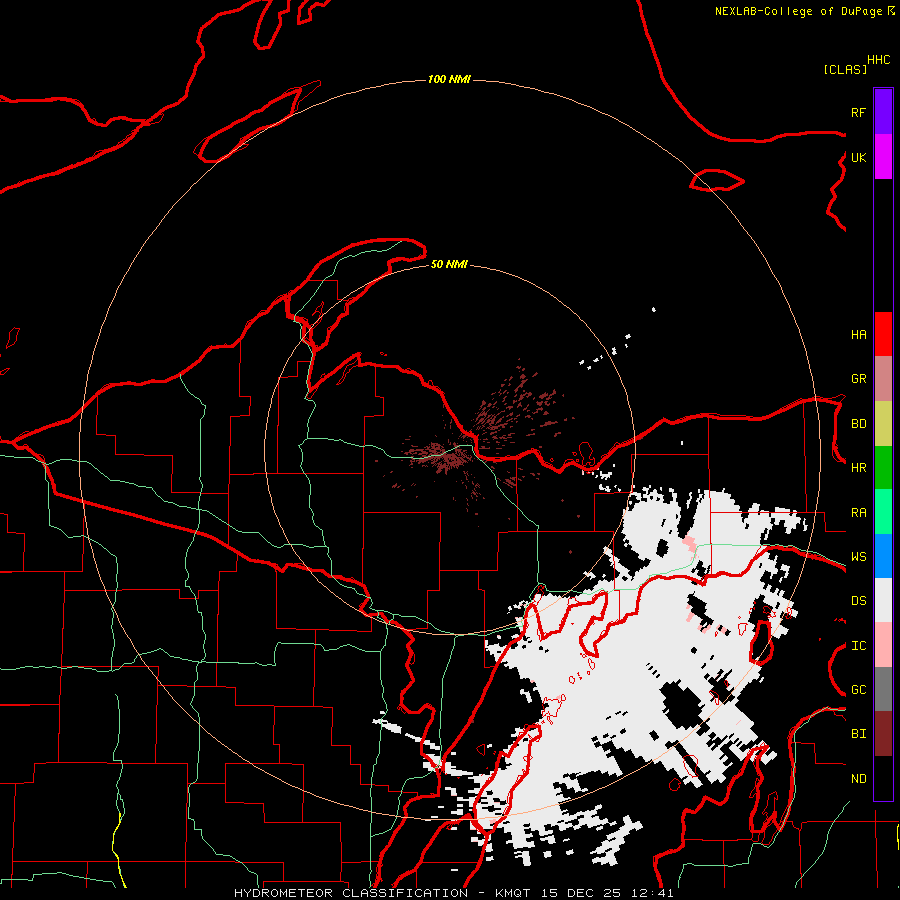Viewport: 900px width, 900px height.
Task: Click the WS legend label
Action: click(x=858, y=557)
